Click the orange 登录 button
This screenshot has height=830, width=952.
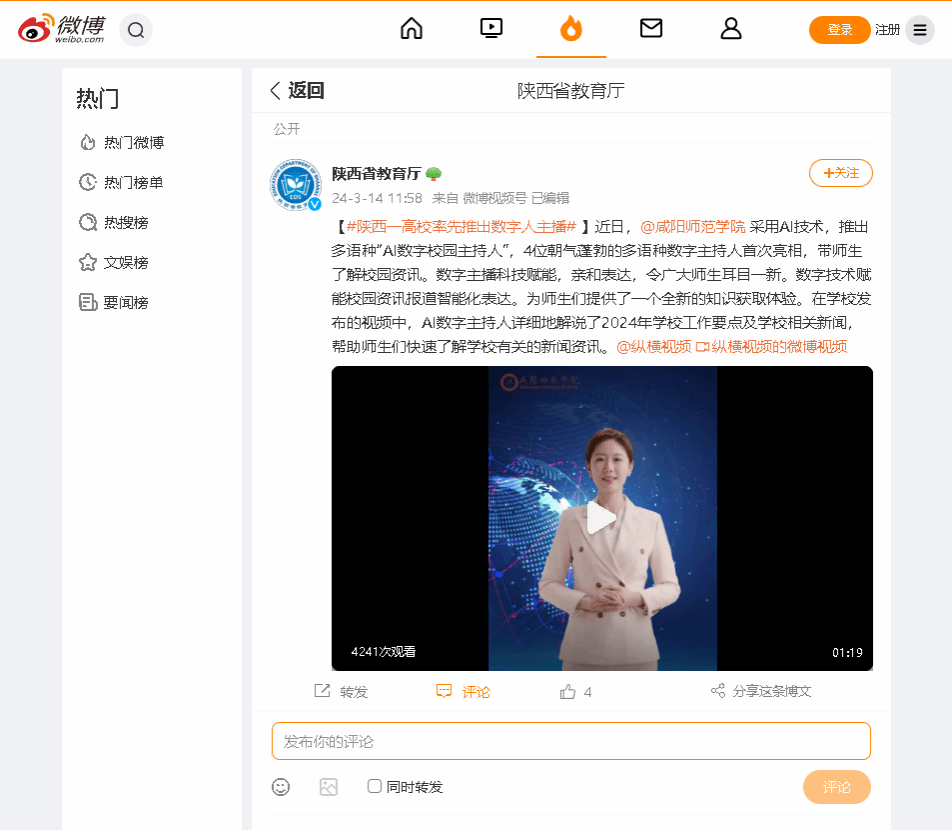[839, 30]
